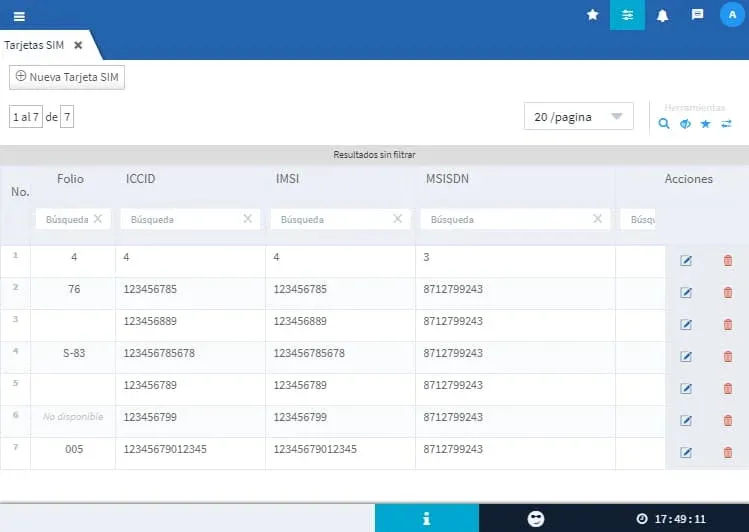This screenshot has height=532, width=749.
Task: Open the notifications bell
Action: coord(662,15)
